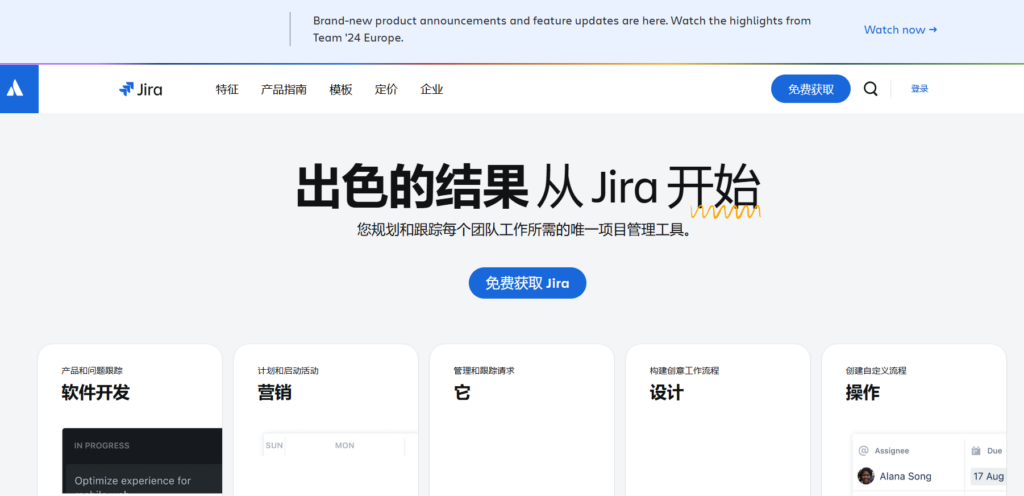Follow the Watch now link in banner
Screen dimensions: 1024x496
click(900, 30)
